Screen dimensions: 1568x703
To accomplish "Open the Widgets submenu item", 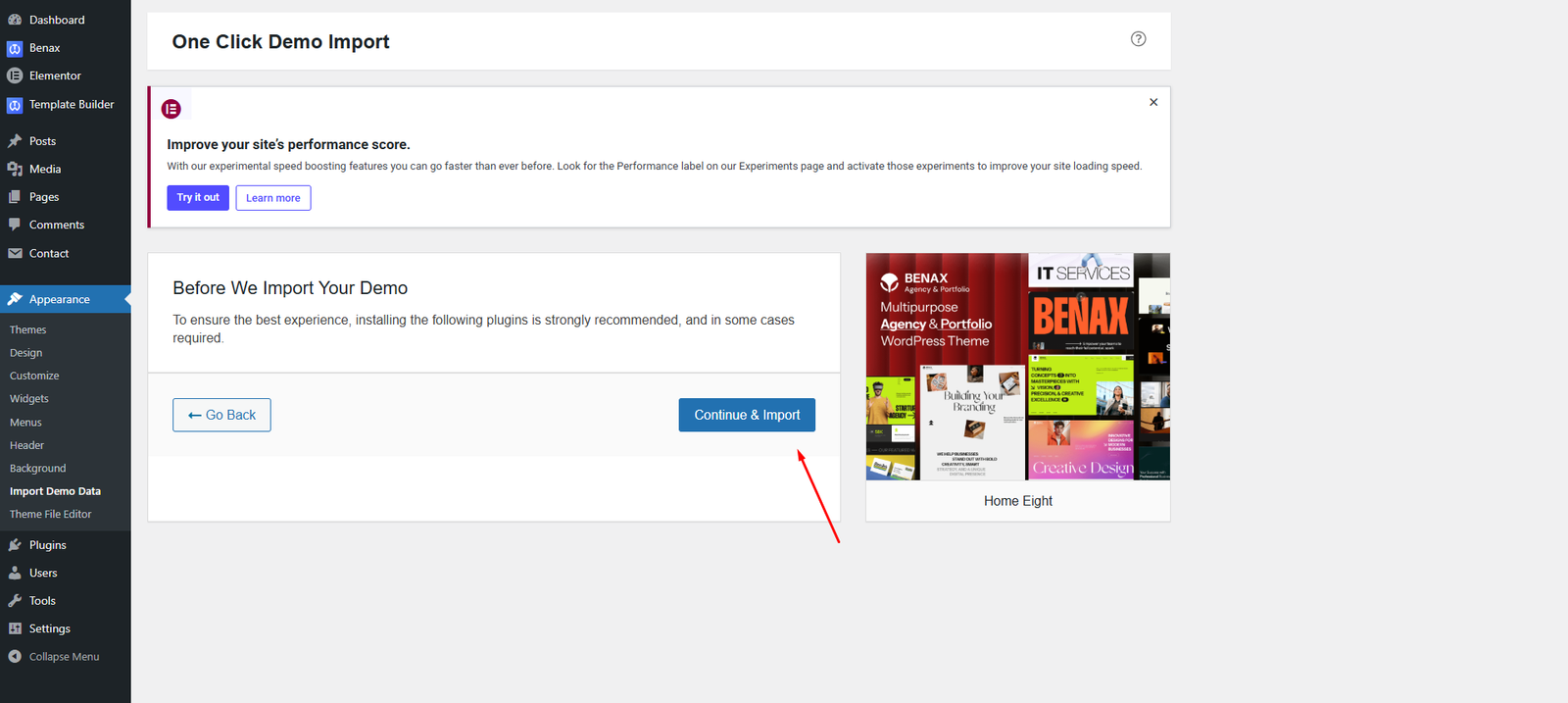I will pos(29,399).
